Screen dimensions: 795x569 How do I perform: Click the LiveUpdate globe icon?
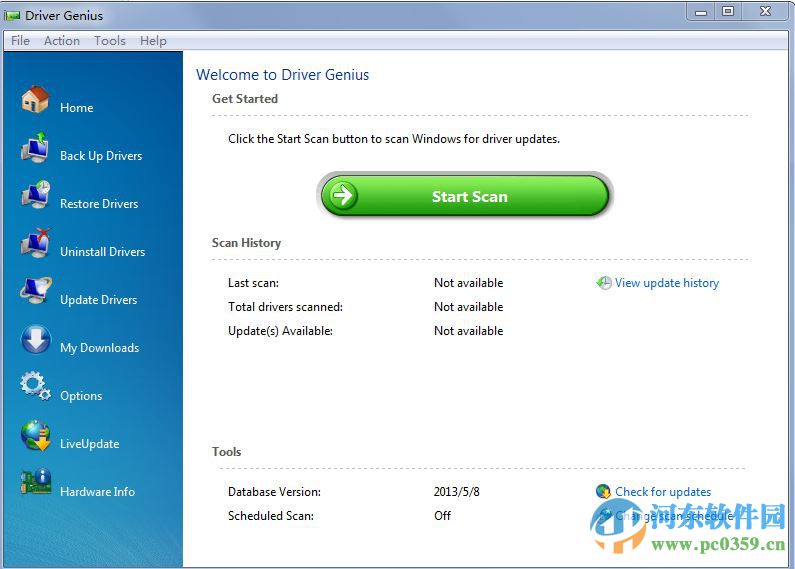click(x=35, y=435)
